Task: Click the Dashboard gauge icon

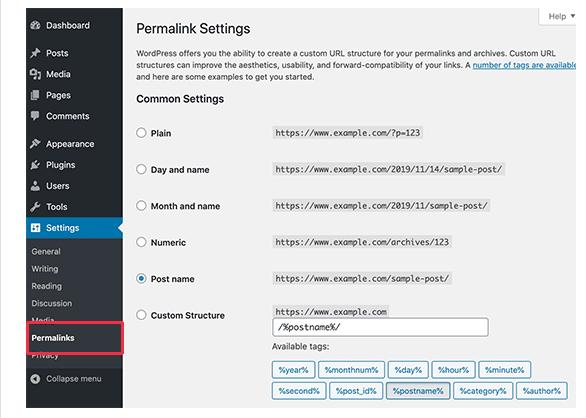Action: click(x=36, y=25)
